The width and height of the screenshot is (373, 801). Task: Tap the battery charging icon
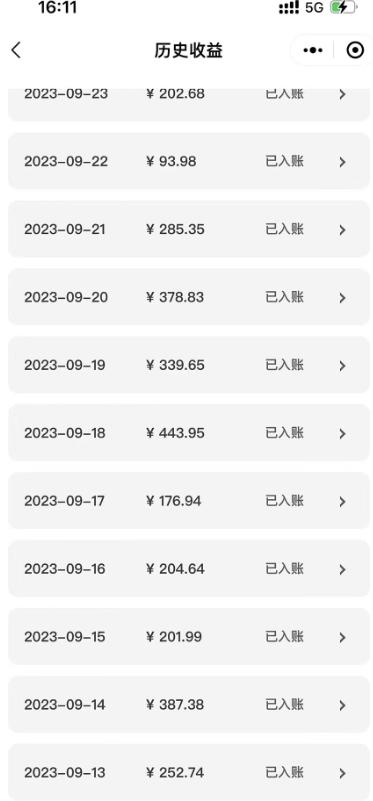tap(343, 8)
